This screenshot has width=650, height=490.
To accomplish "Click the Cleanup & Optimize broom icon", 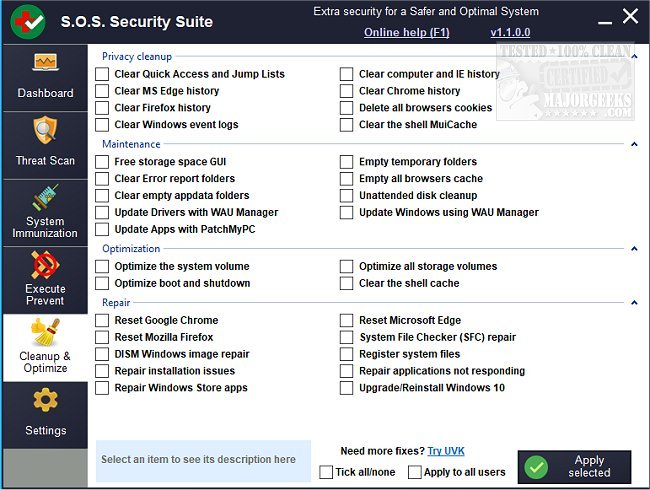I will point(45,331).
